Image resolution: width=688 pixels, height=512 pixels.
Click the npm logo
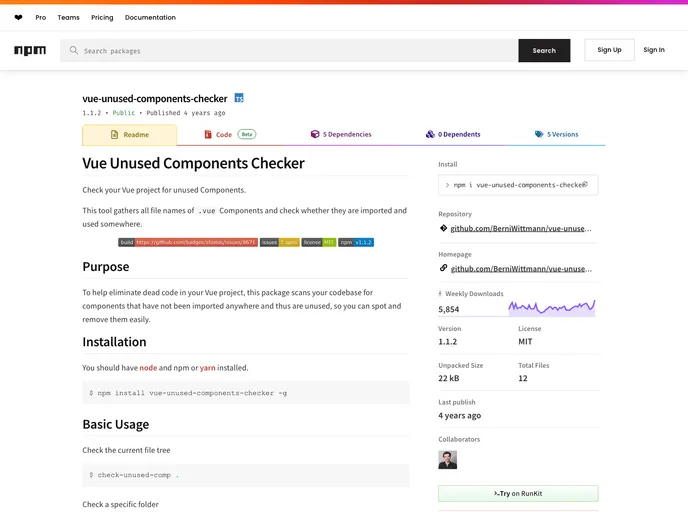click(x=30, y=50)
